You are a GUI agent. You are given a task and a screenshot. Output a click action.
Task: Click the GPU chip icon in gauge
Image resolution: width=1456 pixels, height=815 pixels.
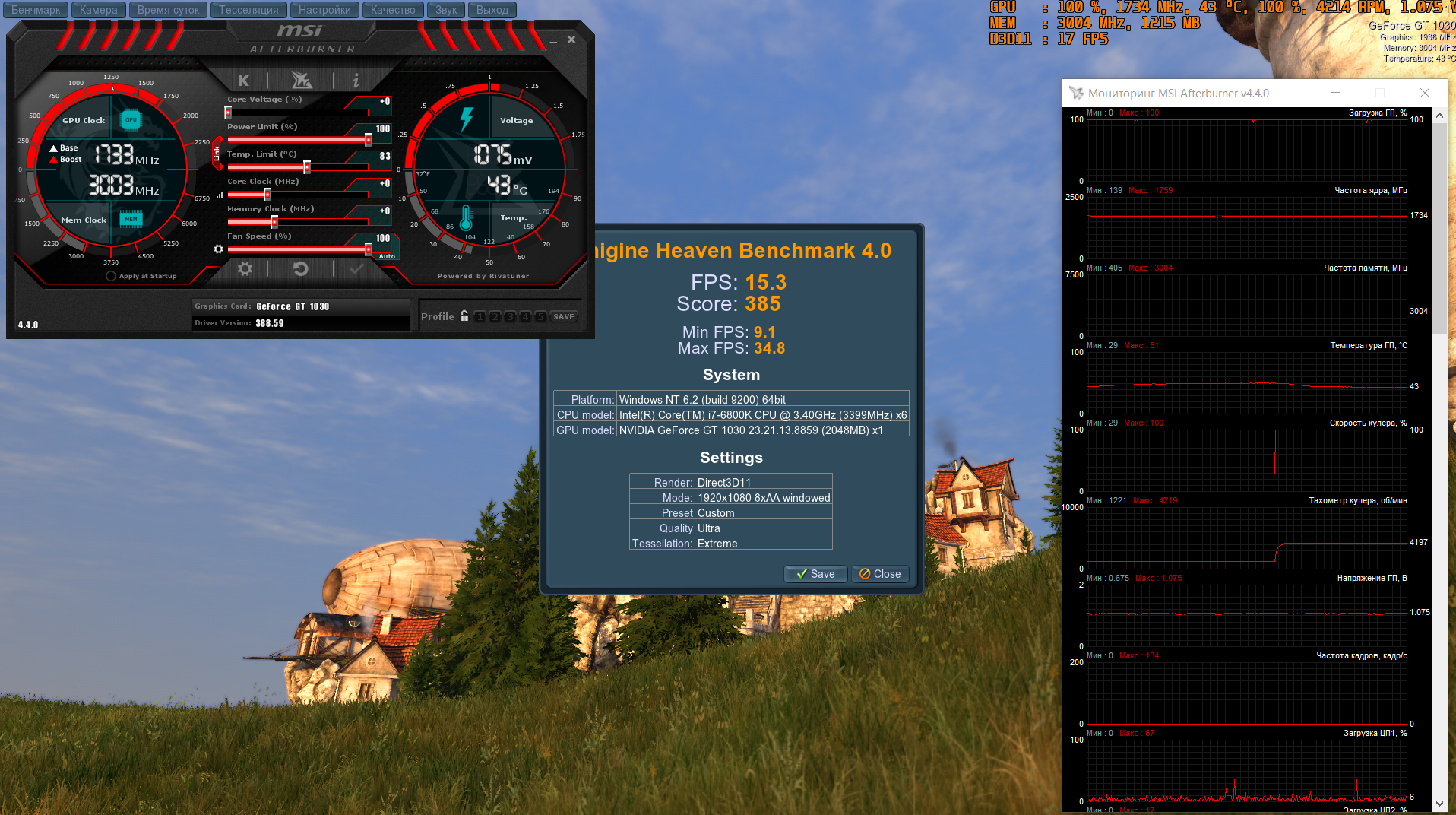[x=131, y=120]
